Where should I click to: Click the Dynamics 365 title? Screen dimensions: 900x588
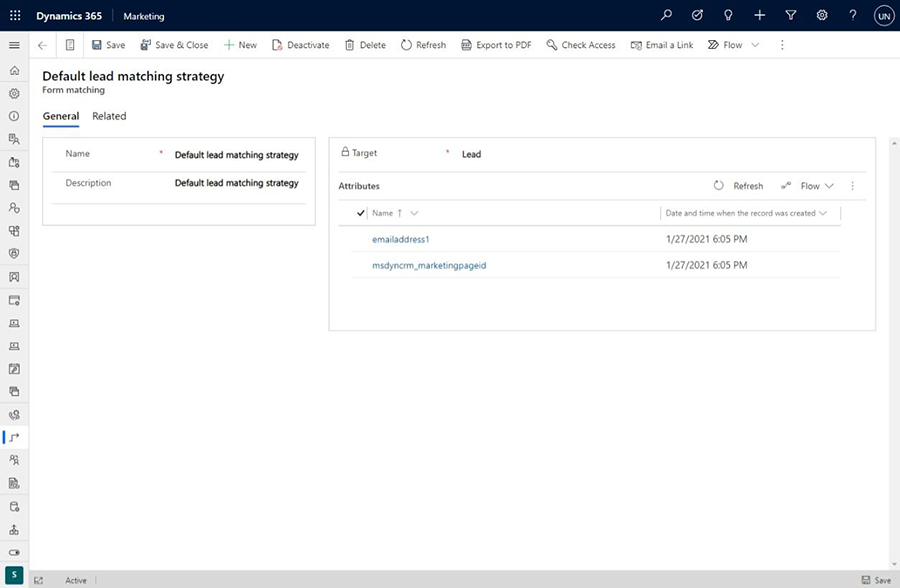click(69, 16)
